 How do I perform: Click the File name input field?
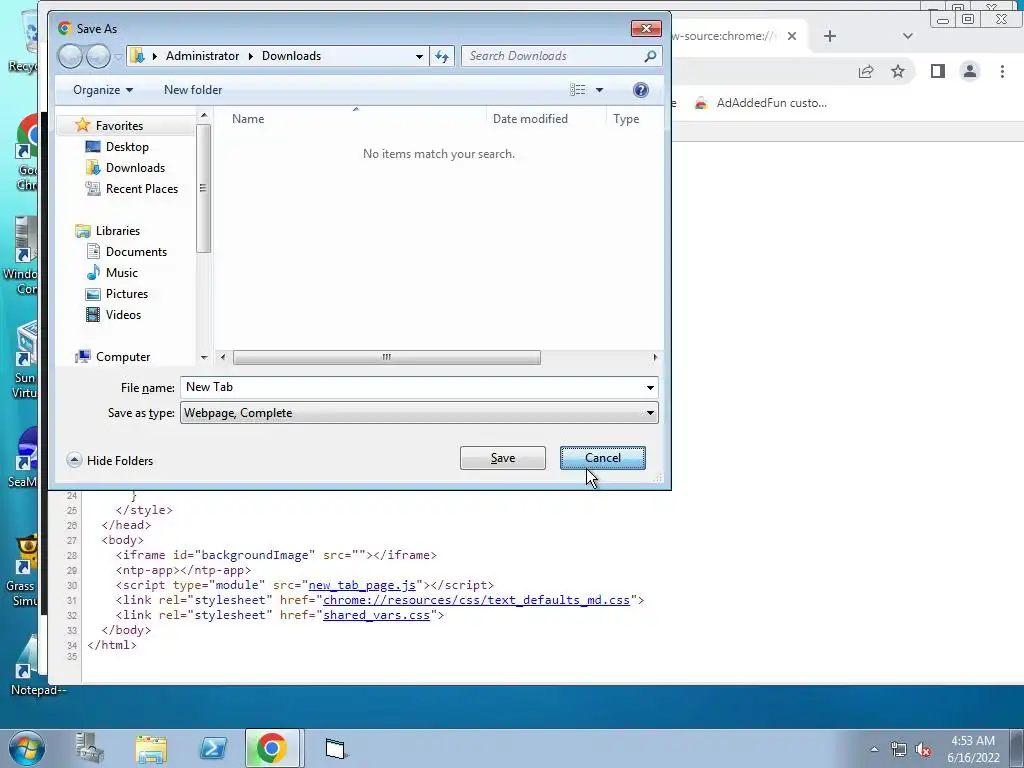pos(412,387)
